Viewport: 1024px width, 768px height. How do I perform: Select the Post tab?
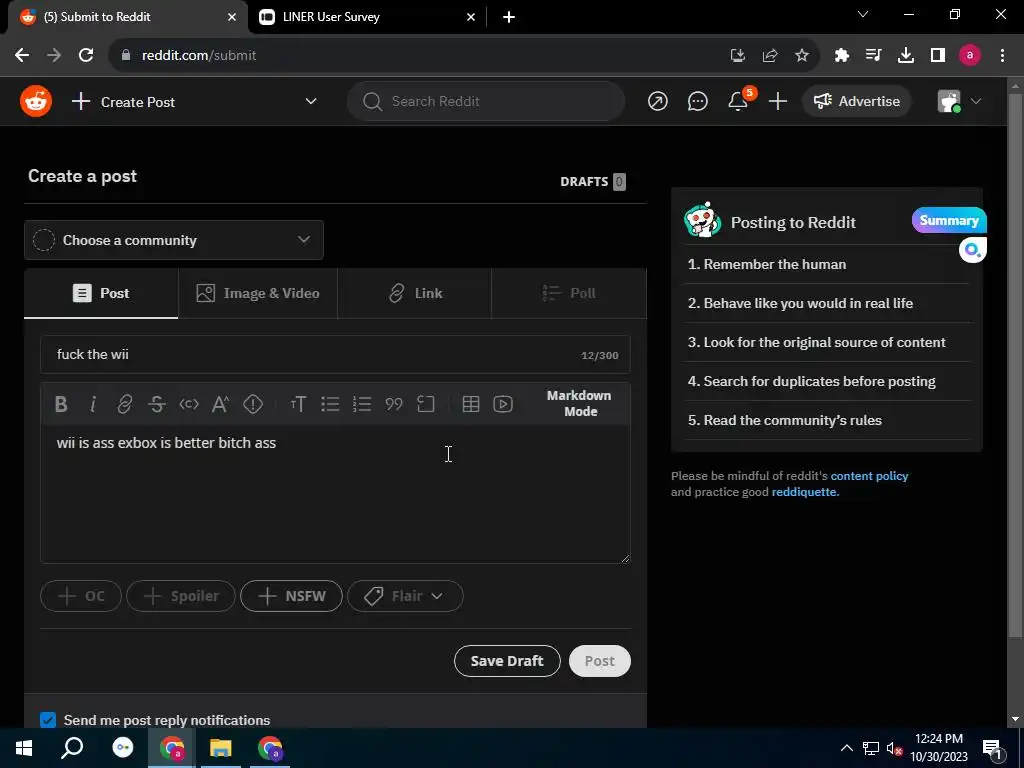[x=101, y=293]
